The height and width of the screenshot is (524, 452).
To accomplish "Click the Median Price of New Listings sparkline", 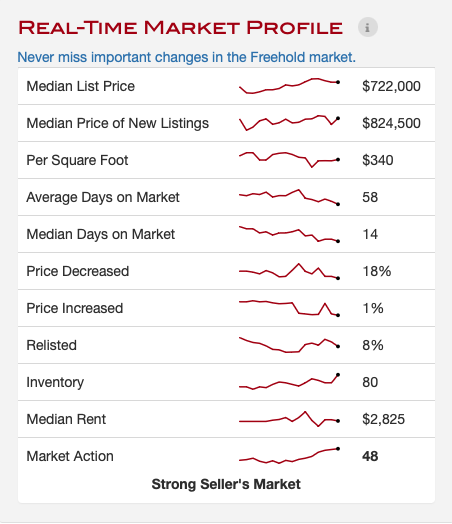I will click(290, 123).
